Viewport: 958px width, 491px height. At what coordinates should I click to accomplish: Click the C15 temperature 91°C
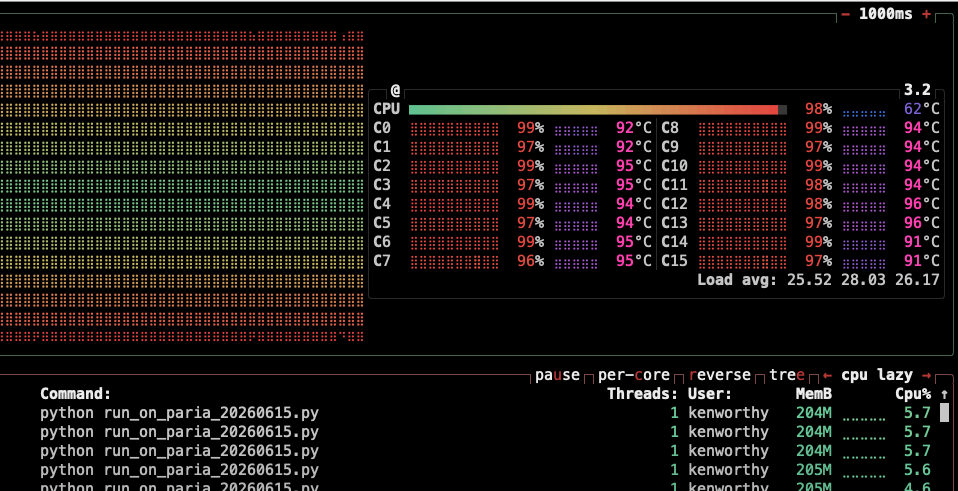coord(921,261)
